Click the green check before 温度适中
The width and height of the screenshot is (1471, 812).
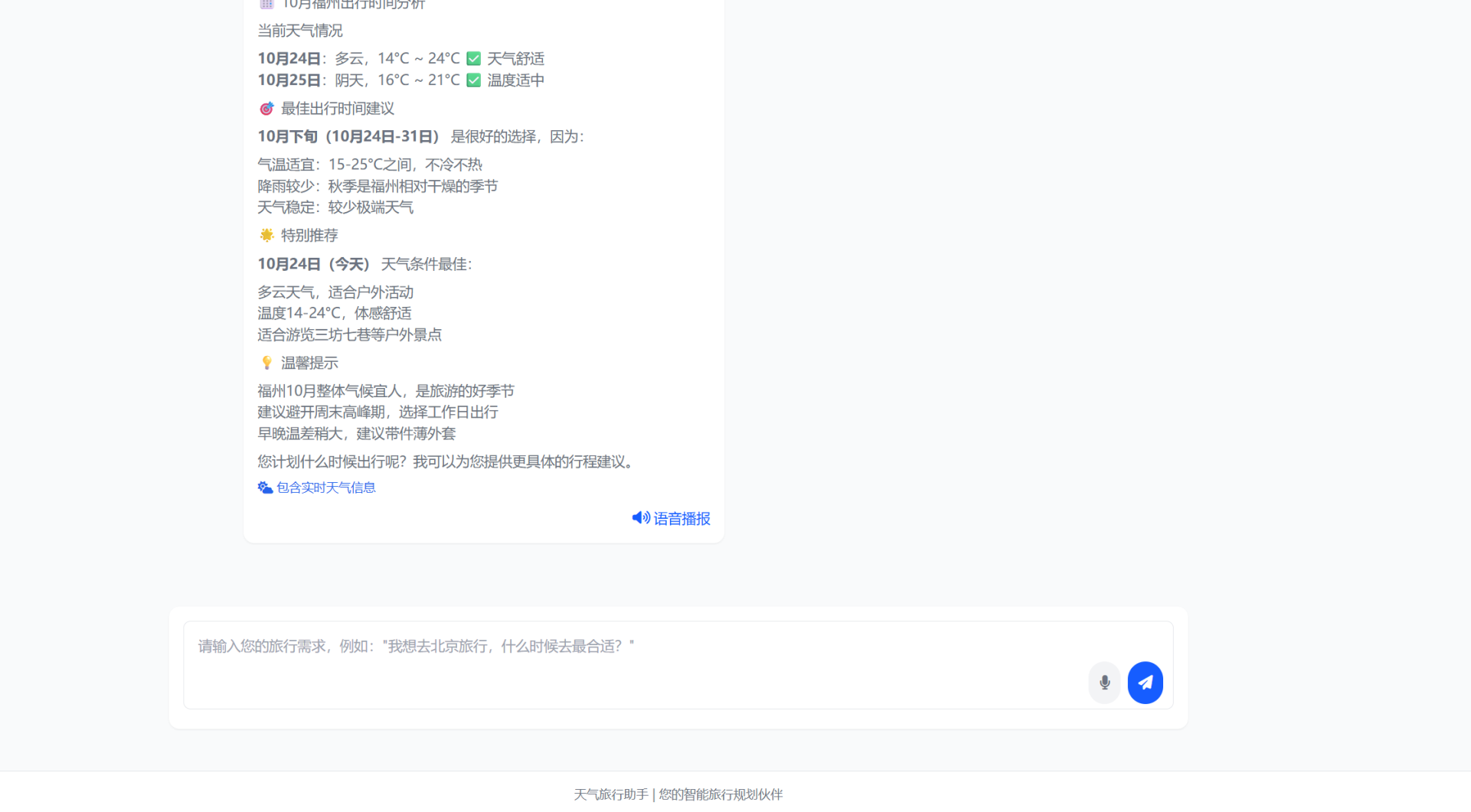(474, 80)
